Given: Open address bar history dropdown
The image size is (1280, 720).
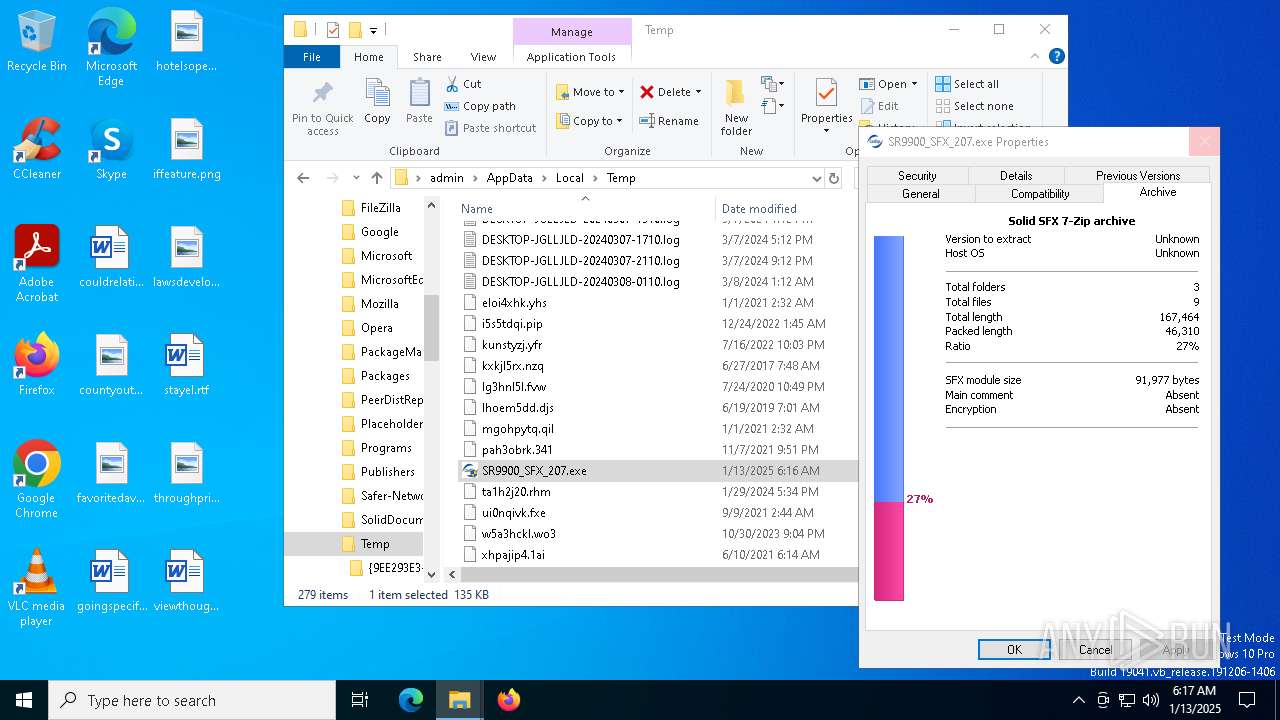Looking at the screenshot, I should tap(817, 178).
